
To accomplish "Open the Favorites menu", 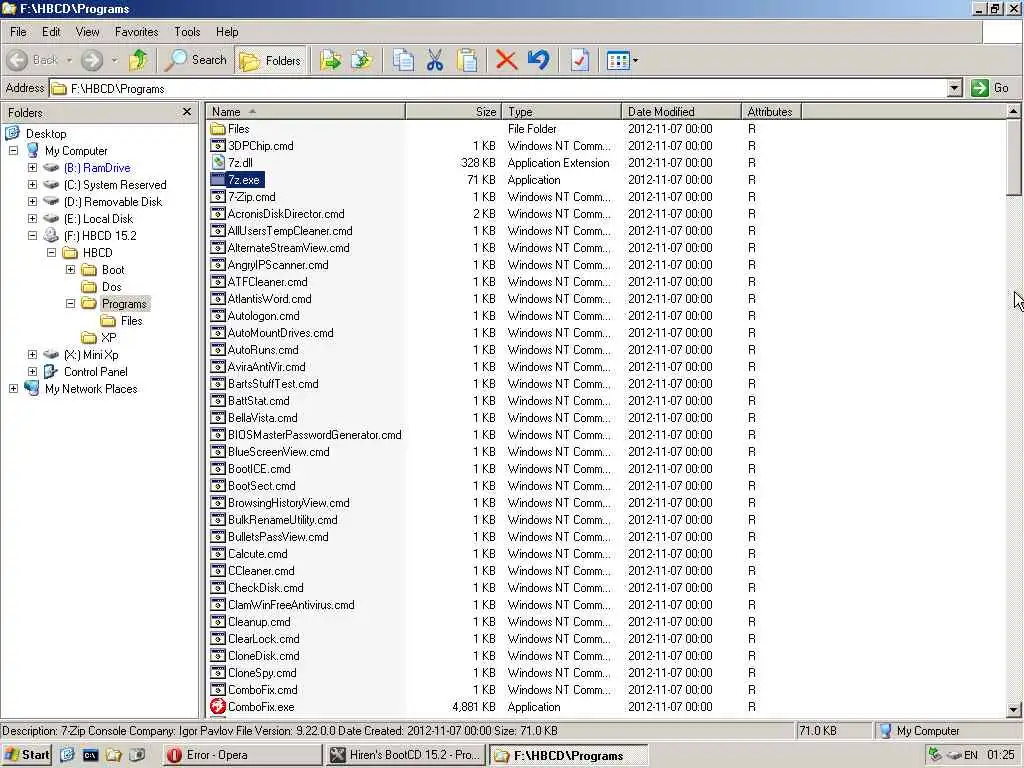I will 136,31.
